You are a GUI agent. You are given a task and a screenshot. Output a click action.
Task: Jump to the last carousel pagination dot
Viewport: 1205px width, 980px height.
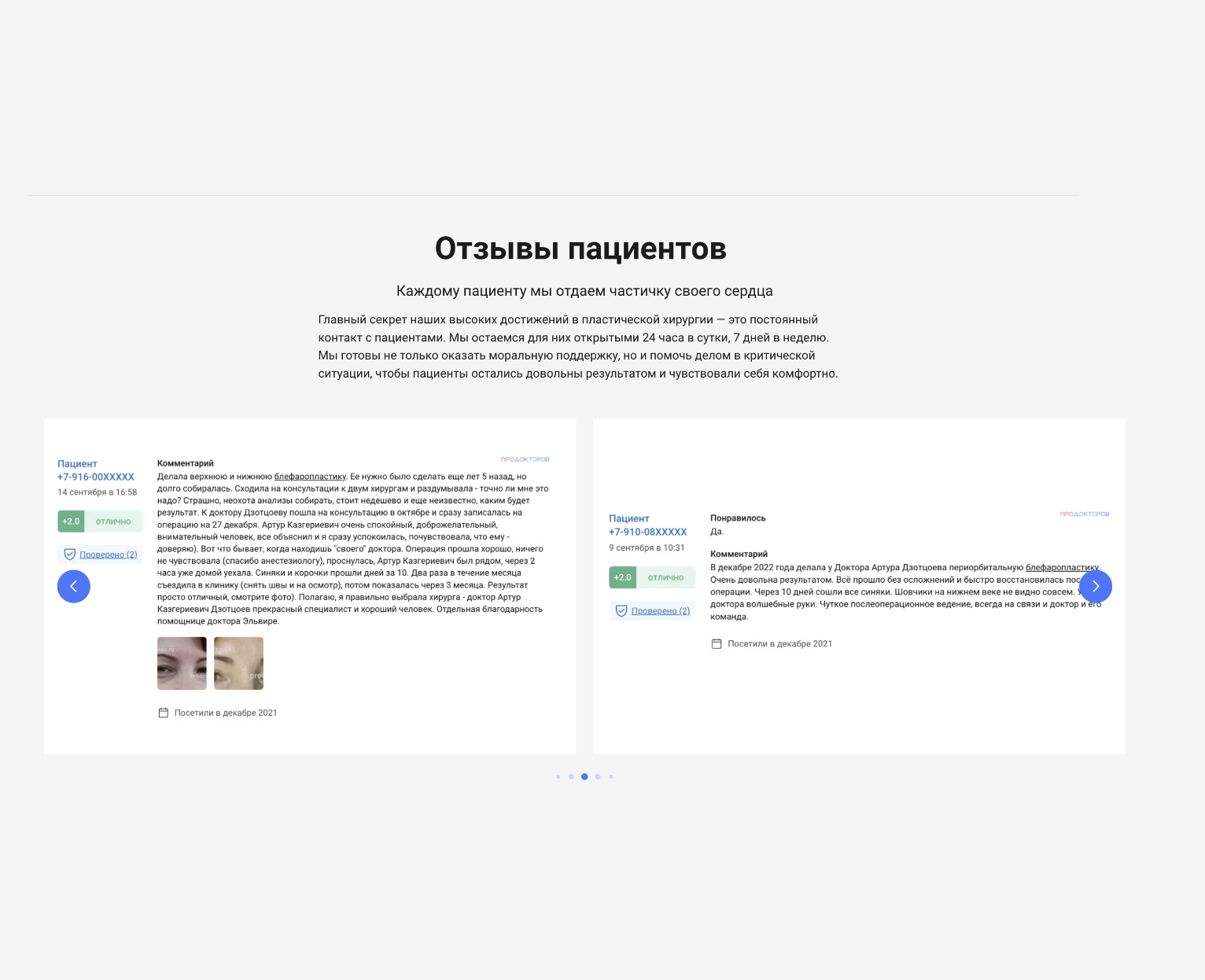pos(611,776)
